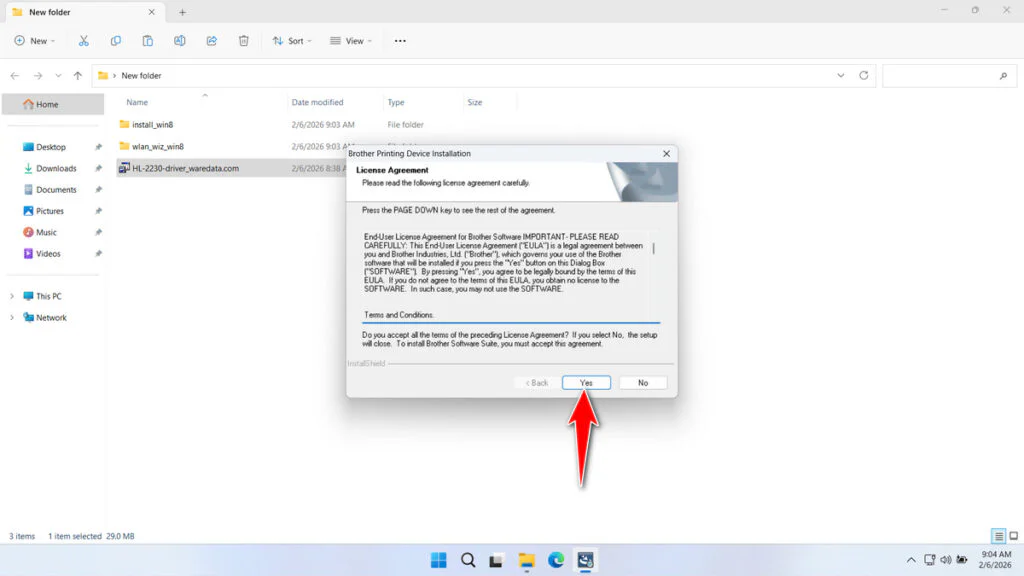The width and height of the screenshot is (1024, 576).
Task: Open the See more ellipsis menu
Action: coord(400,41)
